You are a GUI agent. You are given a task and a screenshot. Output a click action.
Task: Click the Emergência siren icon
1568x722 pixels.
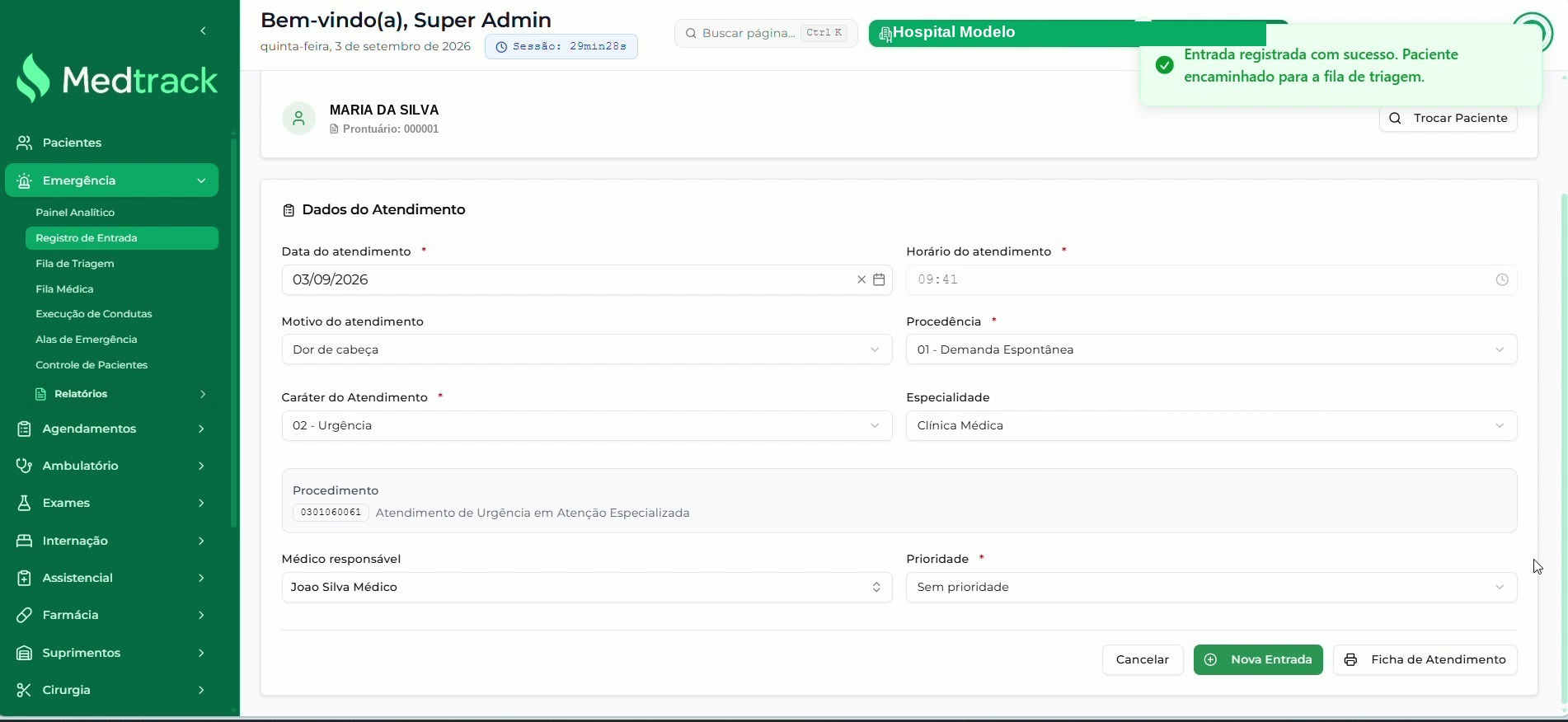tap(25, 180)
